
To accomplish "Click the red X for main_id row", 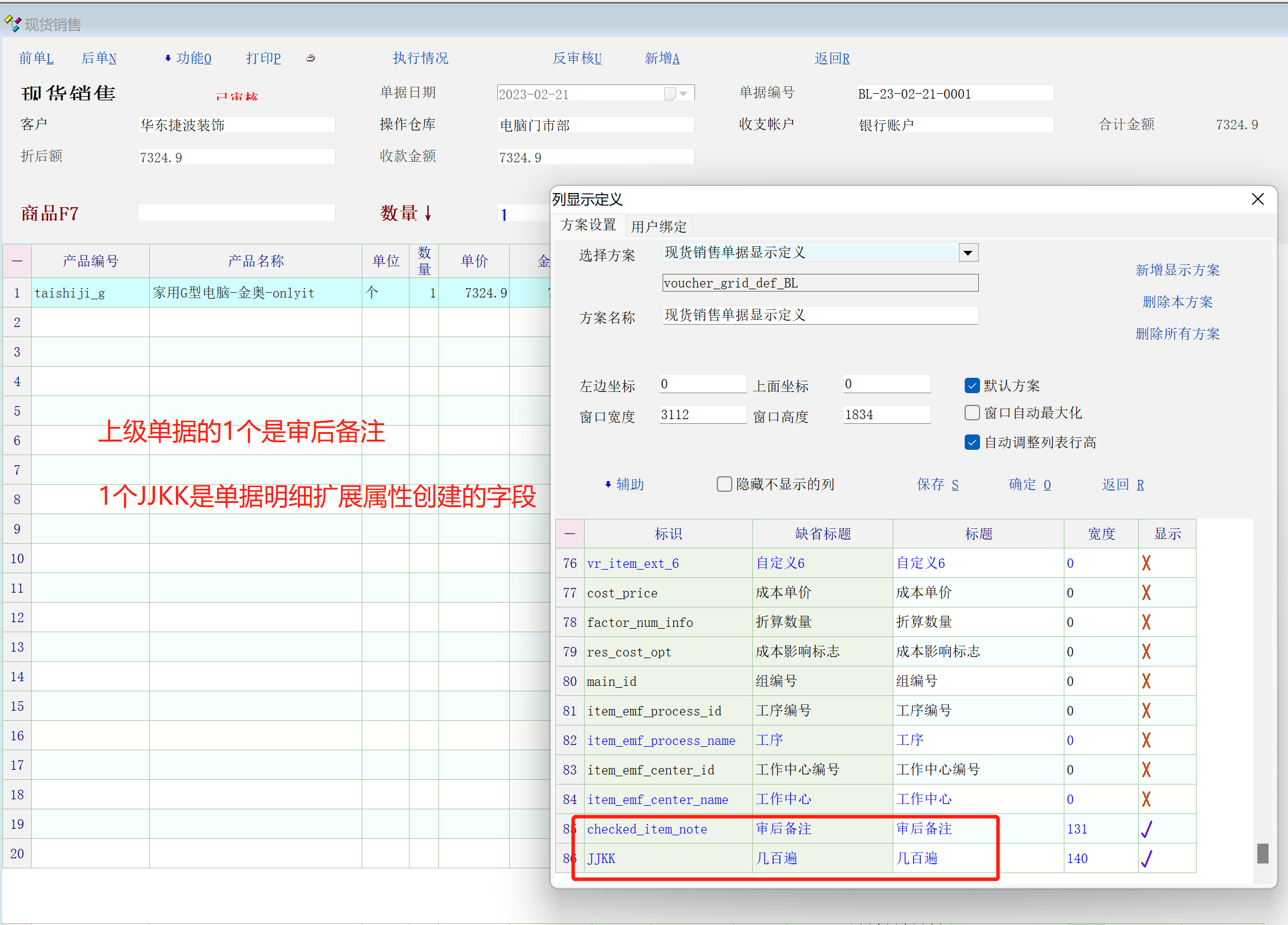I will click(1146, 681).
